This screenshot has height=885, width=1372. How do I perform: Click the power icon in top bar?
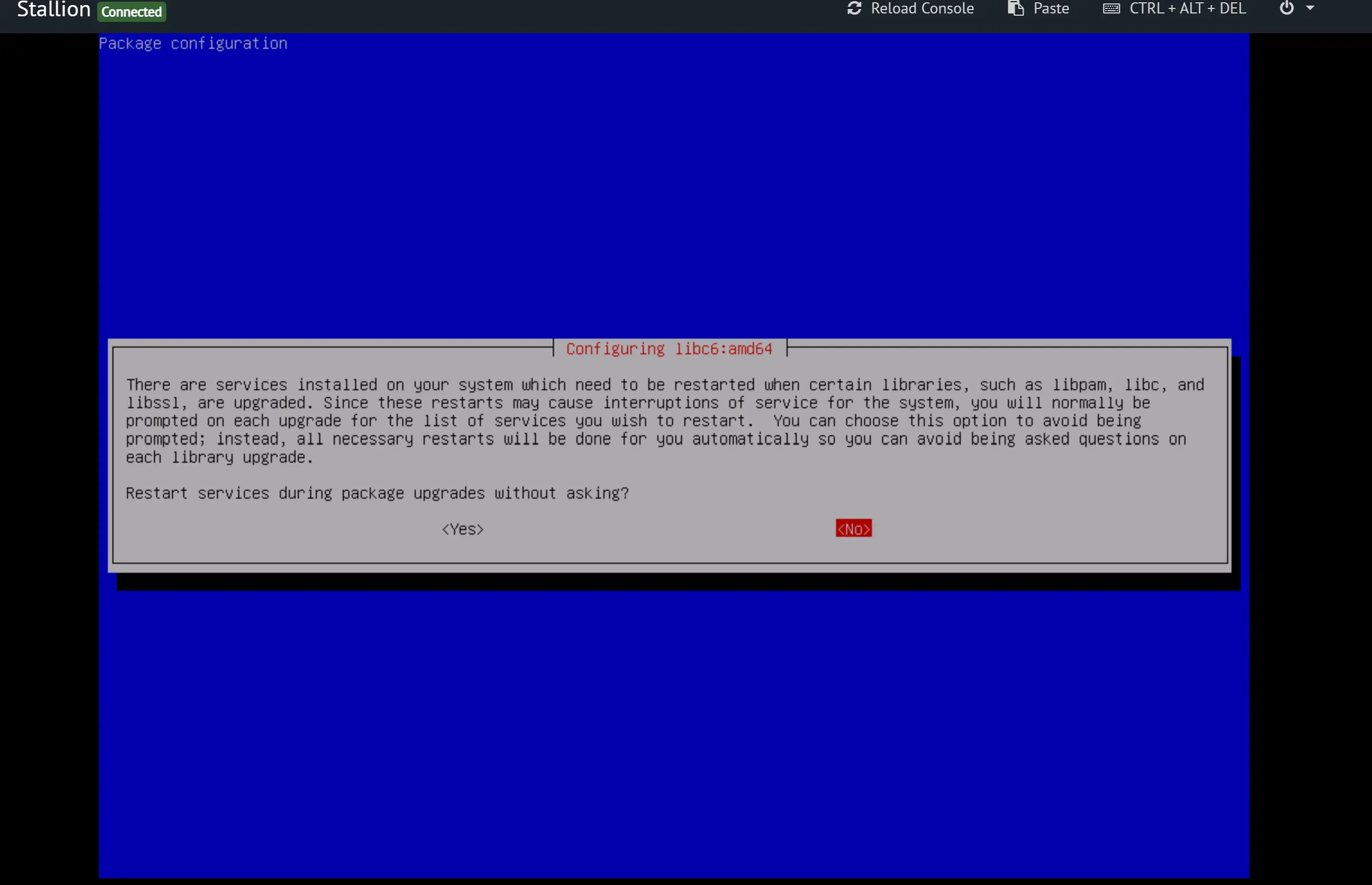(1287, 8)
